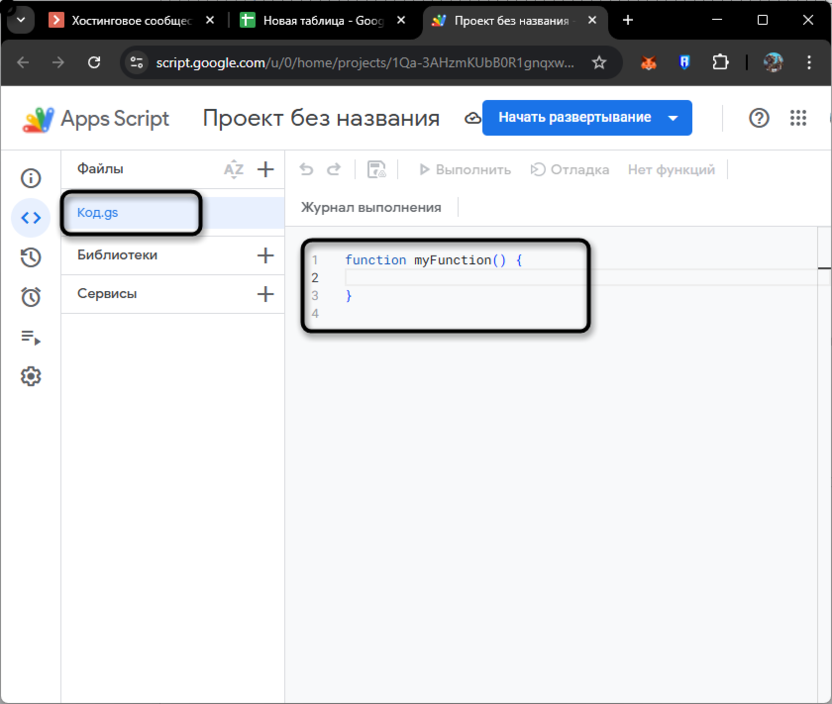
Task: Open the Google apps grid
Action: pos(798,118)
